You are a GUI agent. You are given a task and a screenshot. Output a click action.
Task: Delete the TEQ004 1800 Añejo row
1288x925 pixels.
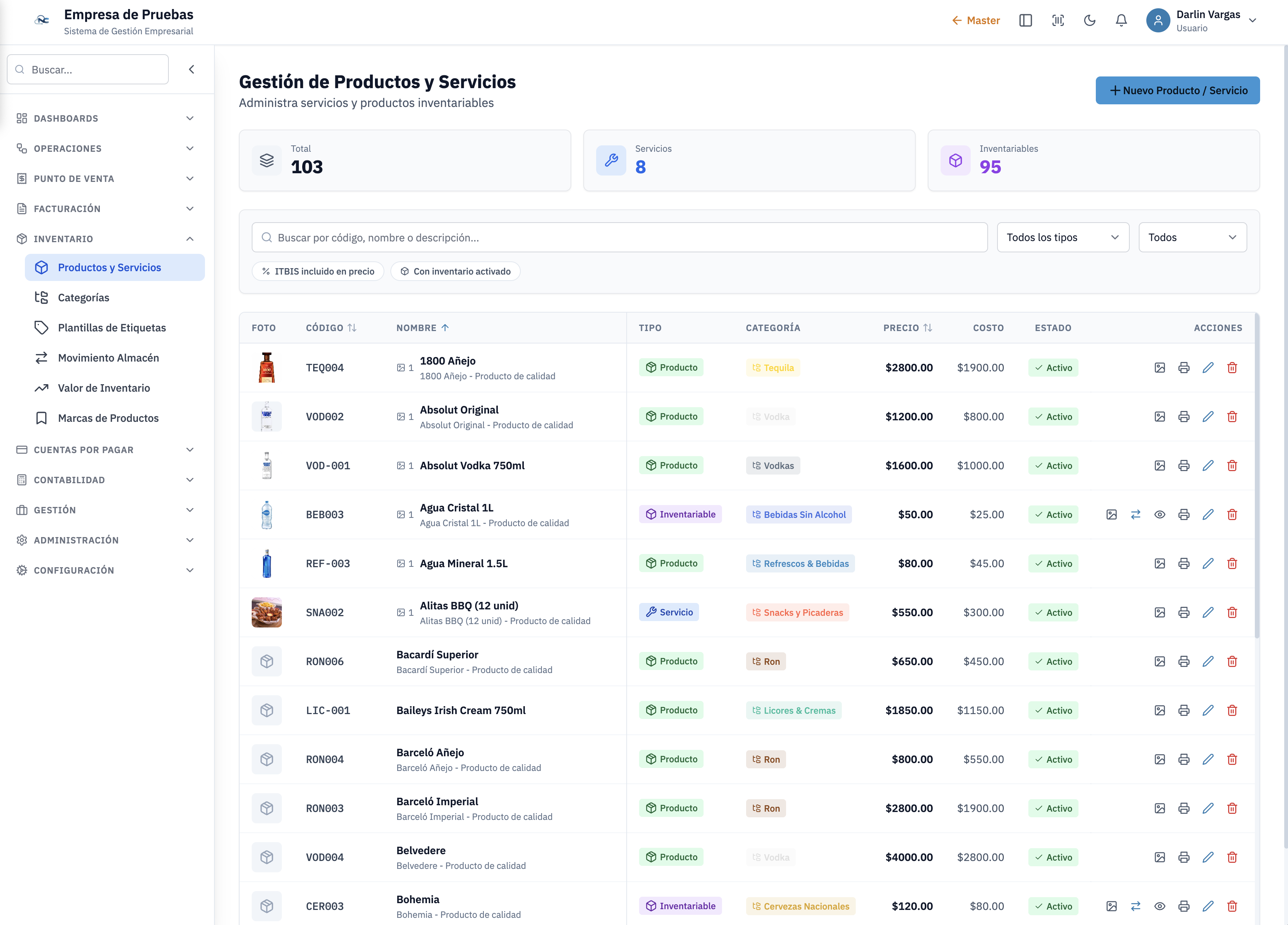coord(1232,368)
